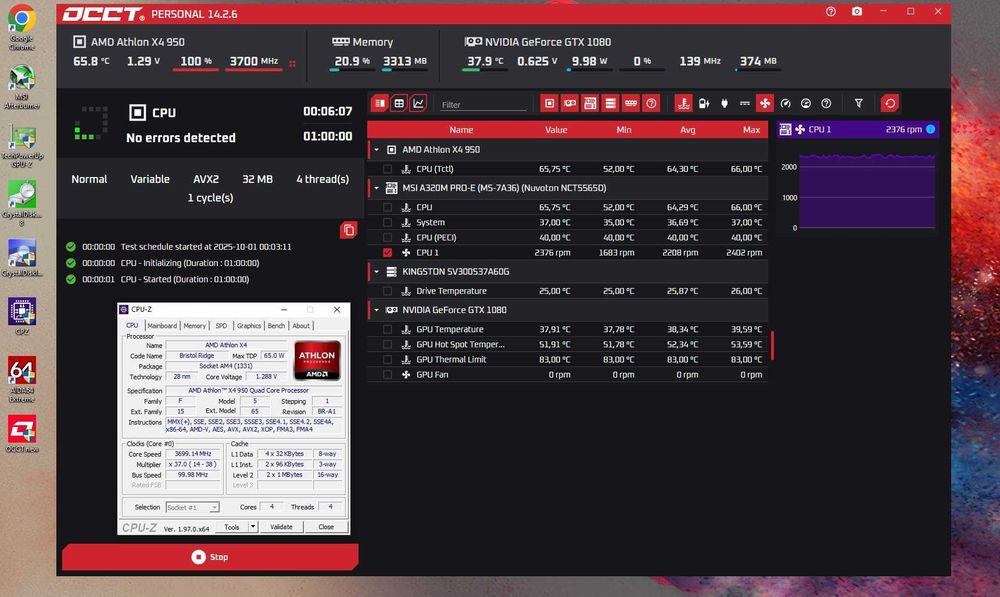Toggle the other sensors question-mark filter

(x=827, y=103)
